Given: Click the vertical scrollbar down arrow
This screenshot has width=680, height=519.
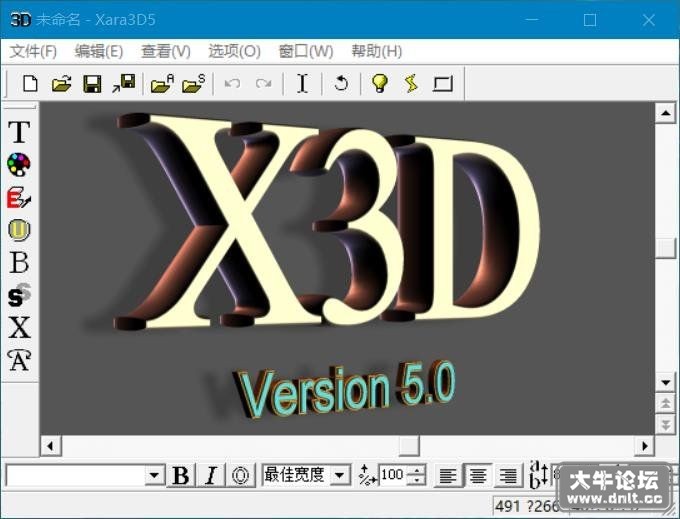Looking at the screenshot, I should [666, 382].
